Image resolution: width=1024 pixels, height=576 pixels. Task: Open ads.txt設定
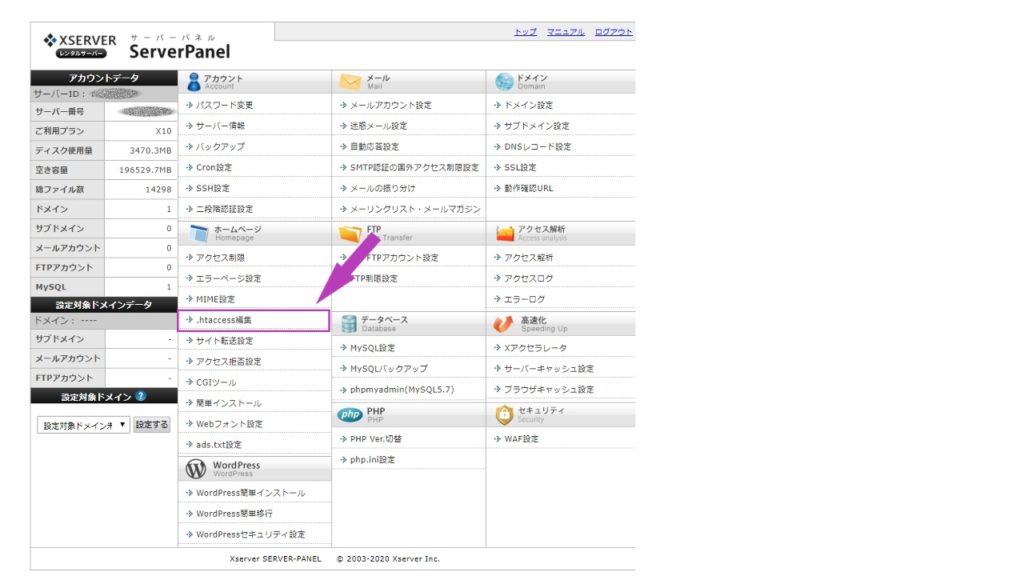218,445
